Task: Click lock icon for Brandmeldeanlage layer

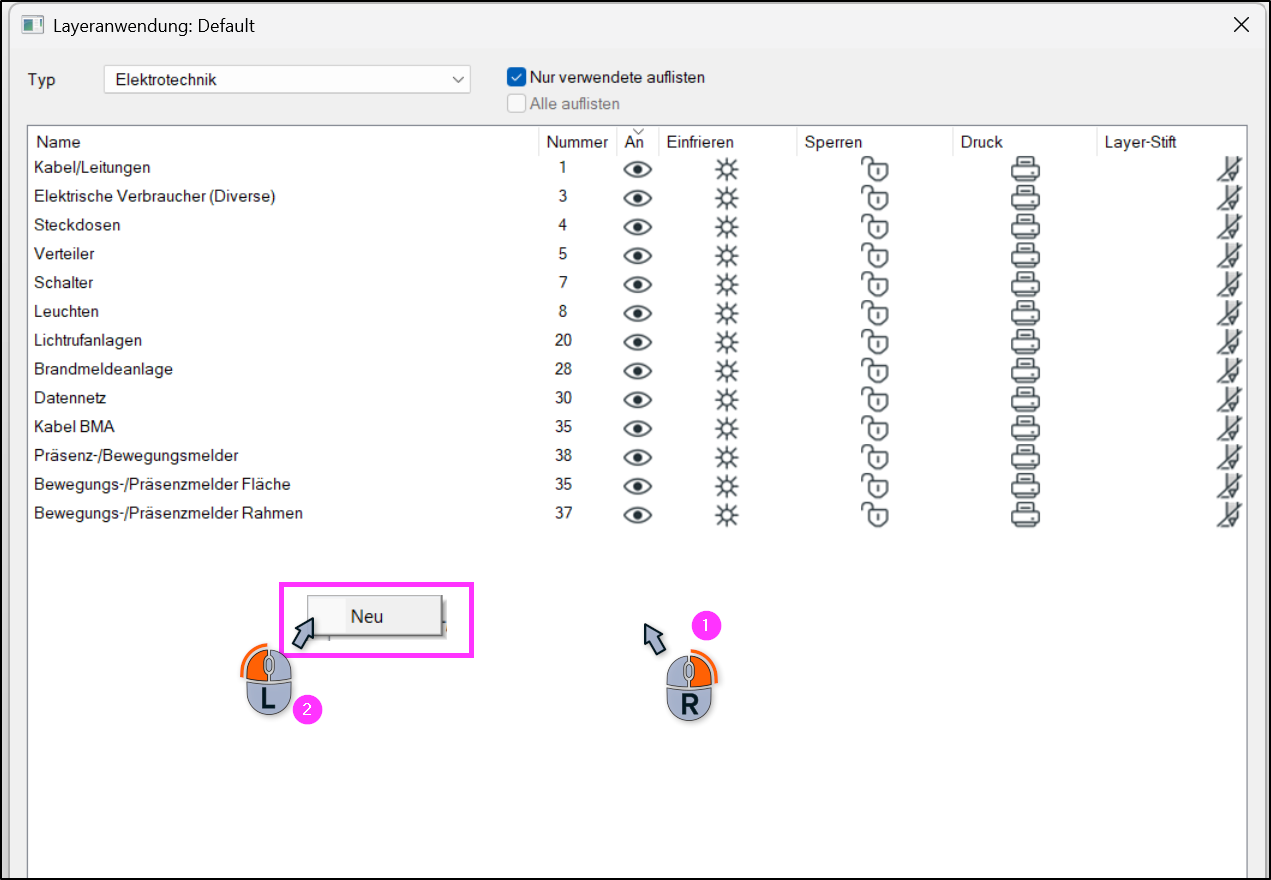Action: coord(875,371)
